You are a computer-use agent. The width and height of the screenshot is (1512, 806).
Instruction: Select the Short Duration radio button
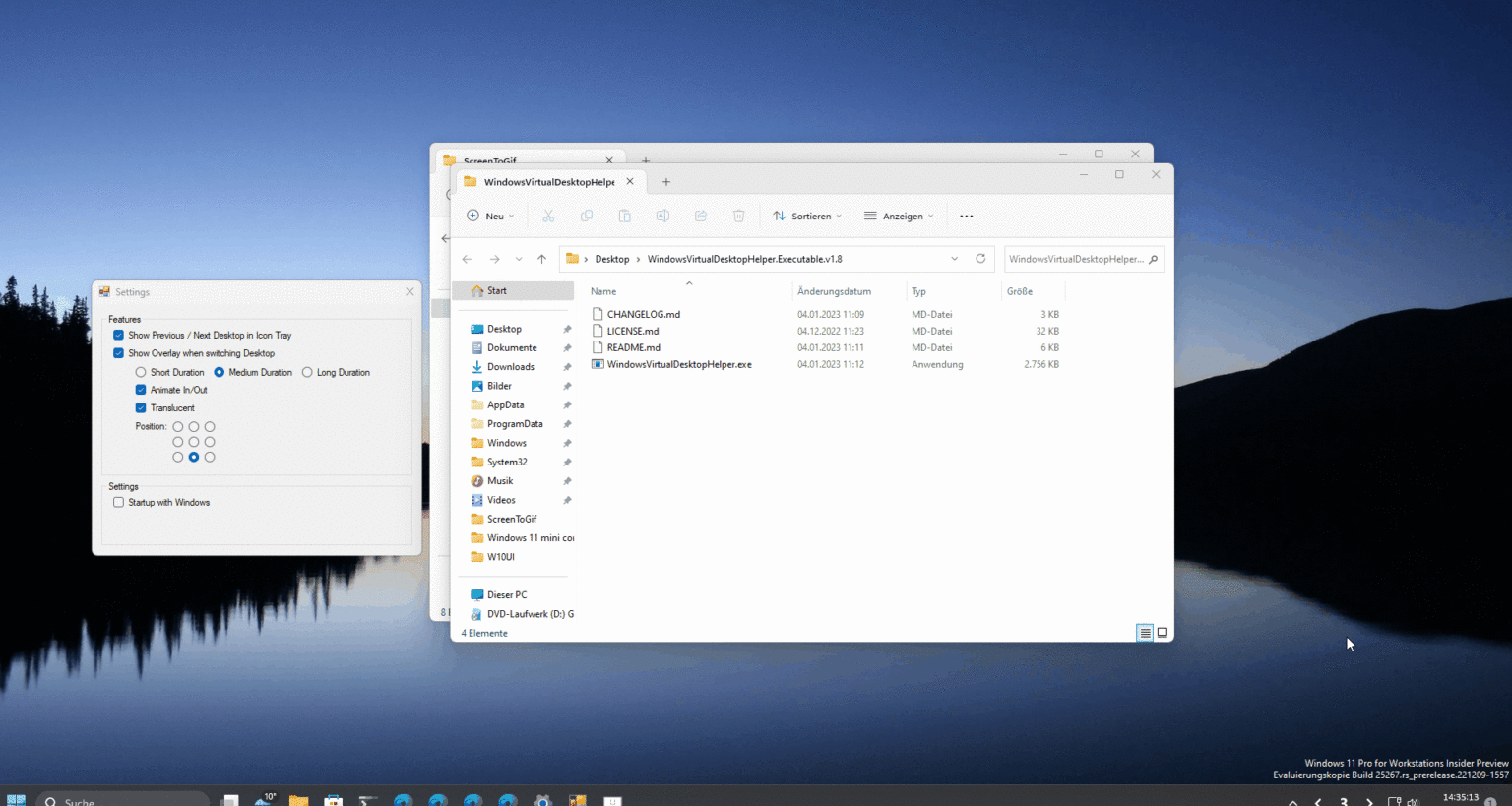[140, 372]
